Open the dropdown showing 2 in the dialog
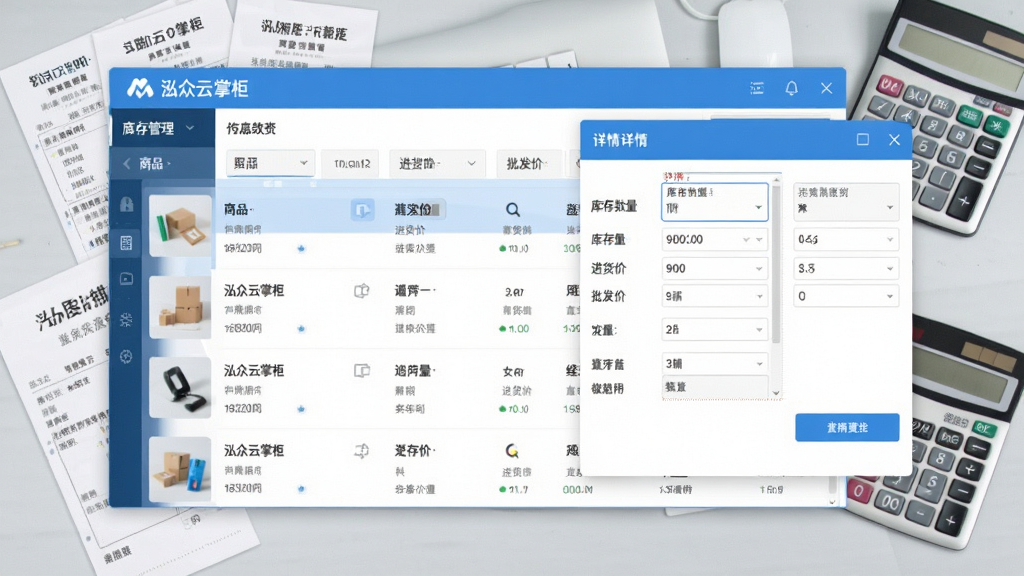 [x=714, y=330]
